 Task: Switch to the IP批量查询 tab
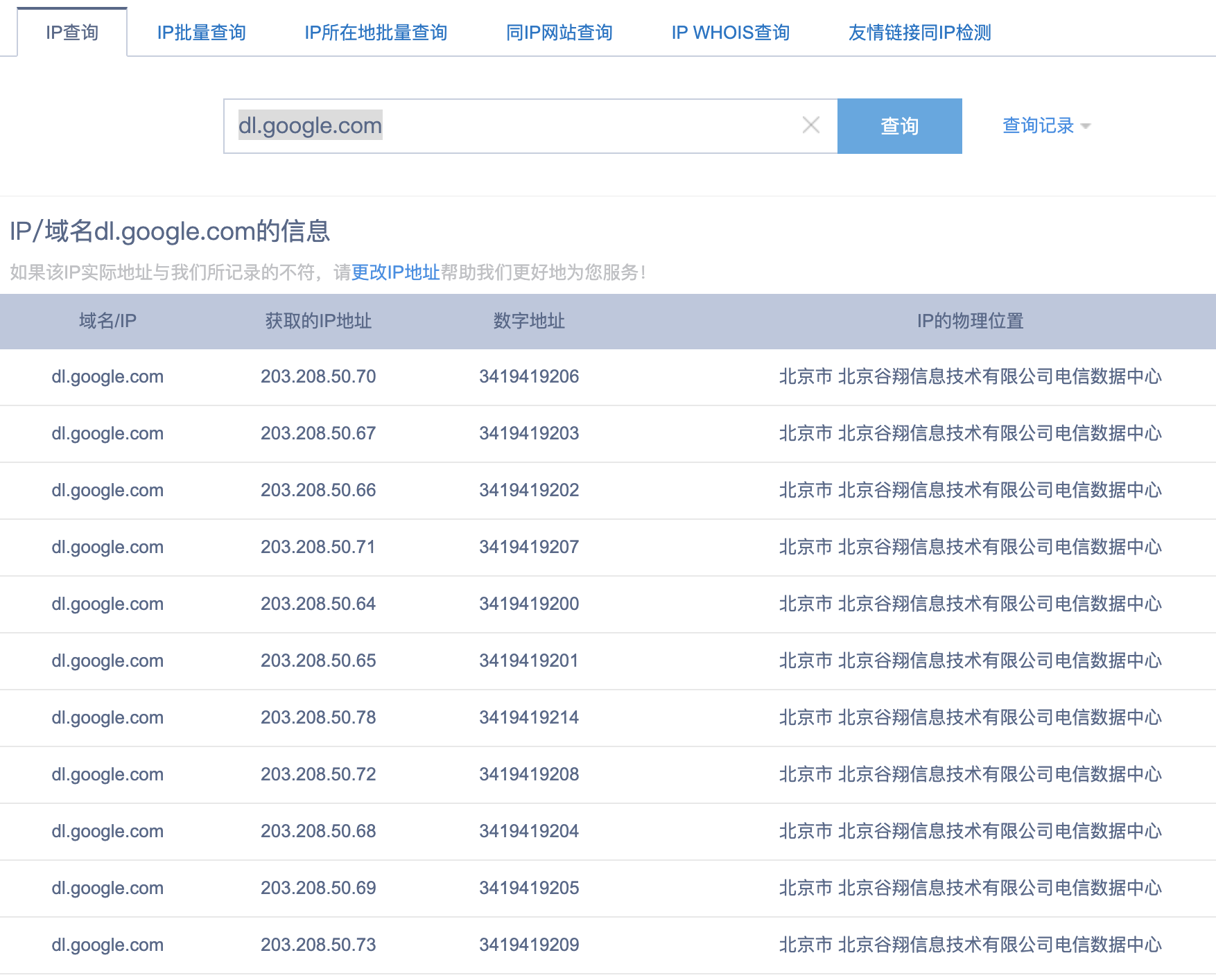pos(201,33)
